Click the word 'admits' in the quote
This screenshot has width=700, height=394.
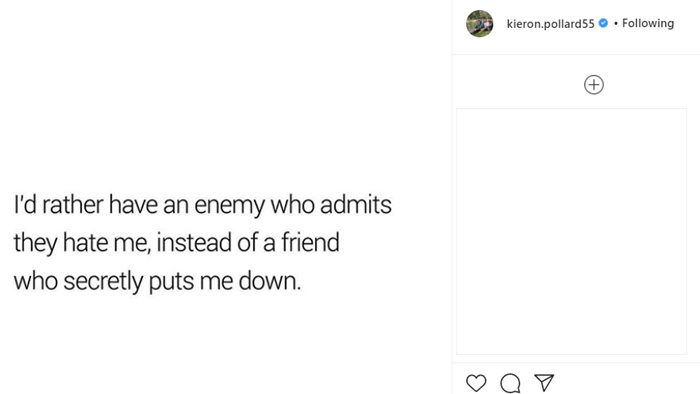(x=356, y=204)
